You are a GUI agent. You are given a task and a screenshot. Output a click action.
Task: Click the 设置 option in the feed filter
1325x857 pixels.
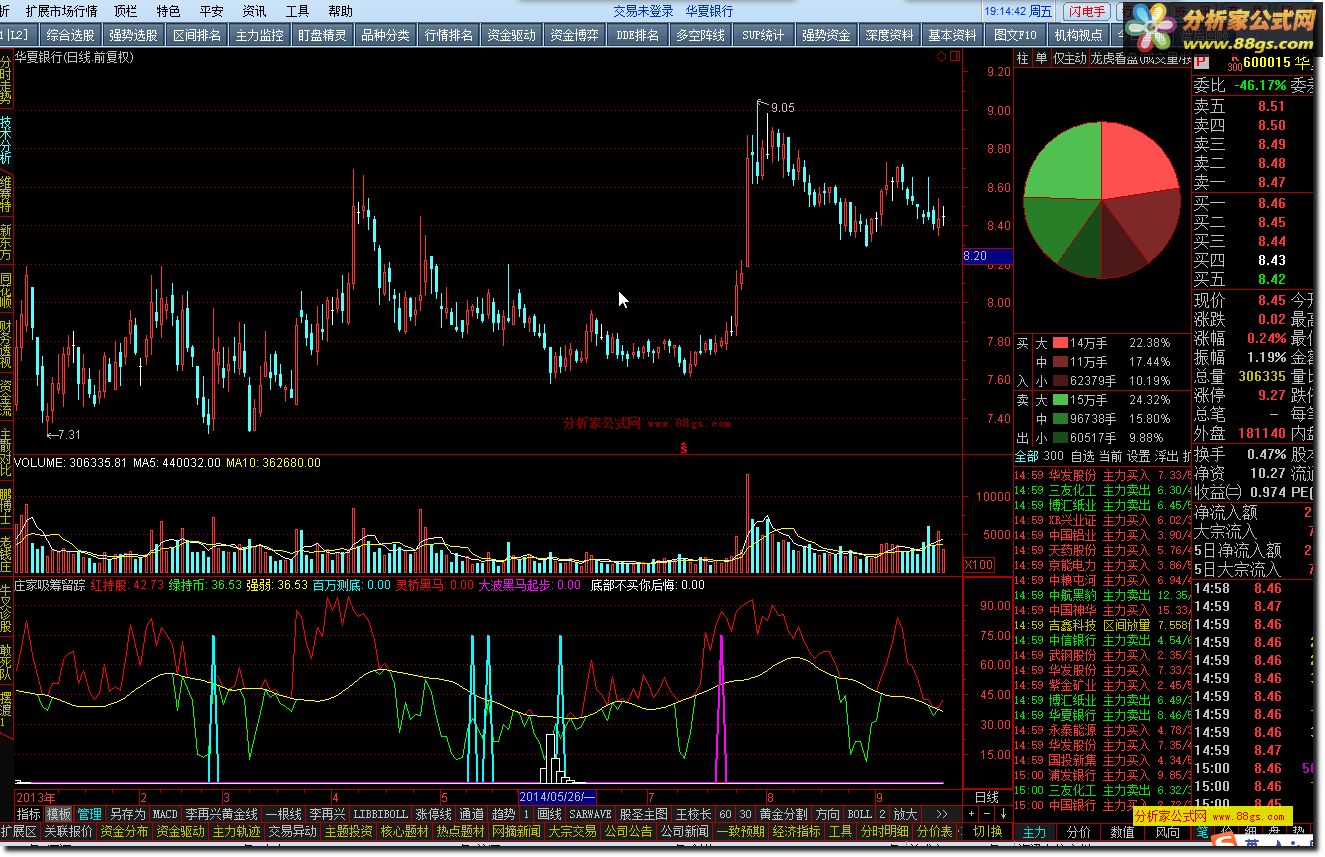point(1138,456)
